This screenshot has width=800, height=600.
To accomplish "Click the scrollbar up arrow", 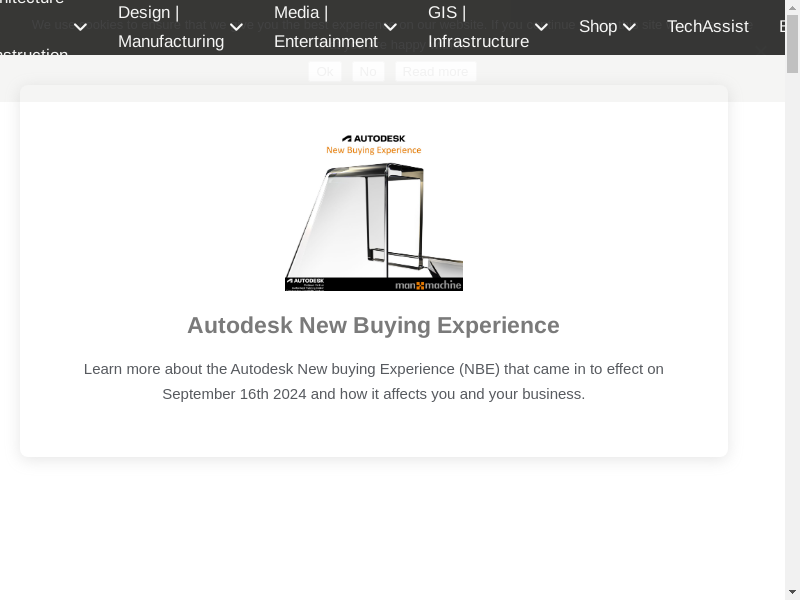I will point(792,7).
